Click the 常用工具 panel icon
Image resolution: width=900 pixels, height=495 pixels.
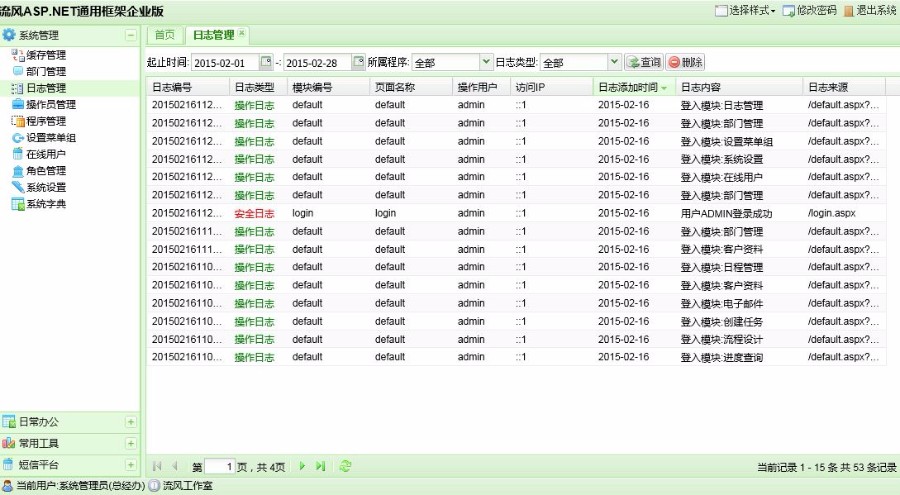[8, 443]
